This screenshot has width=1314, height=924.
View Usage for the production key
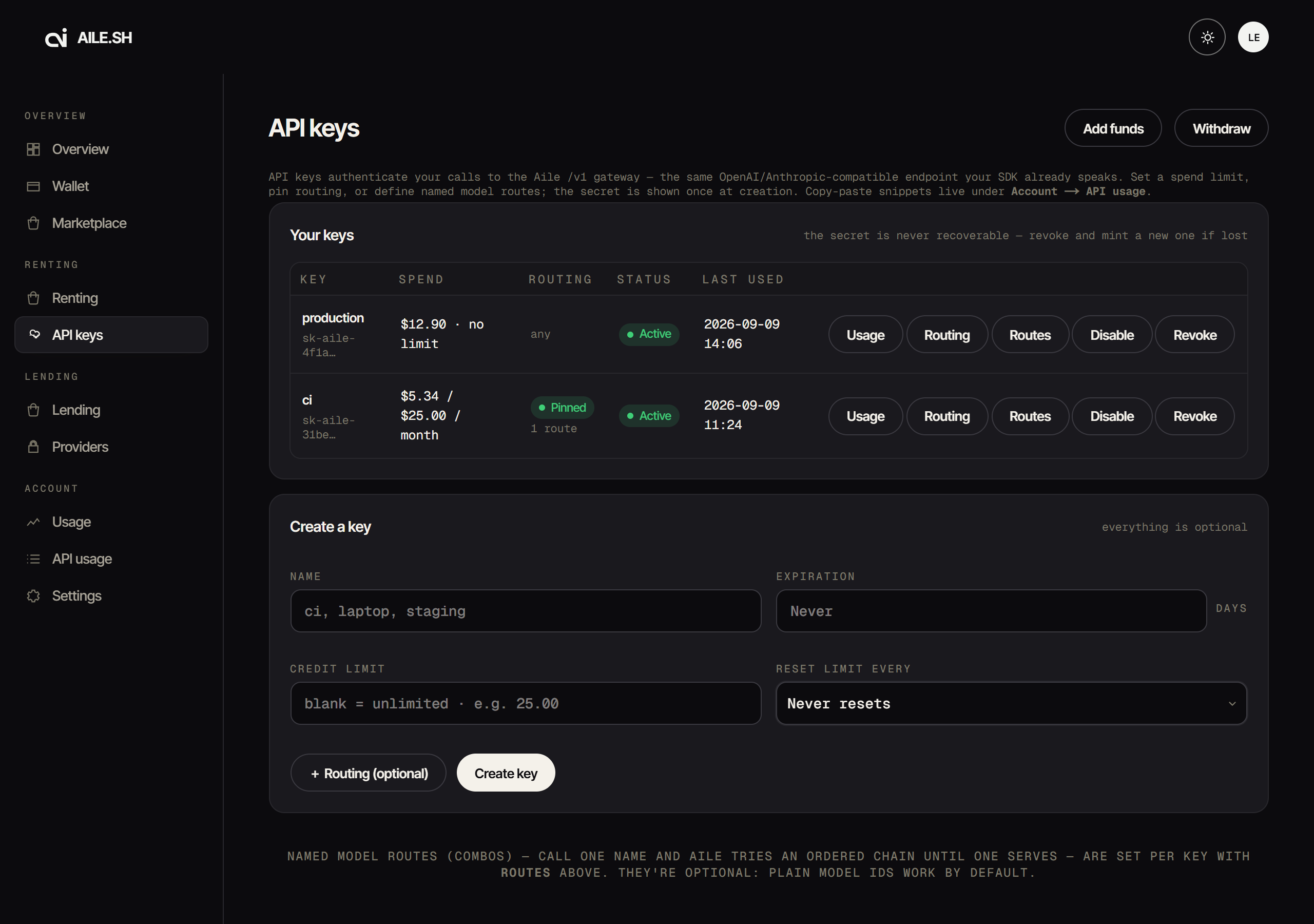[x=865, y=335]
